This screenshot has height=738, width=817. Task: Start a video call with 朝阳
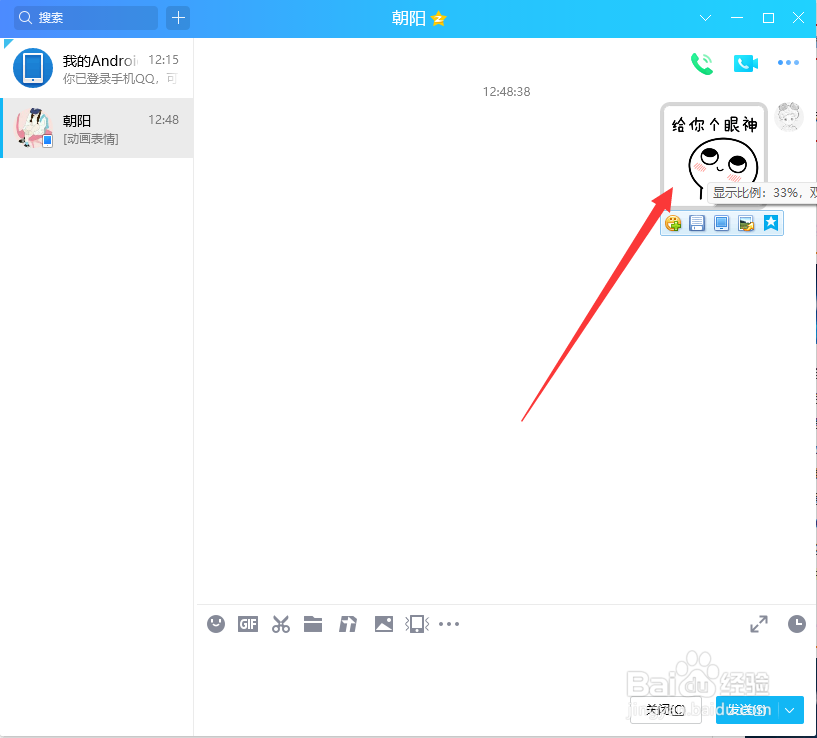746,64
